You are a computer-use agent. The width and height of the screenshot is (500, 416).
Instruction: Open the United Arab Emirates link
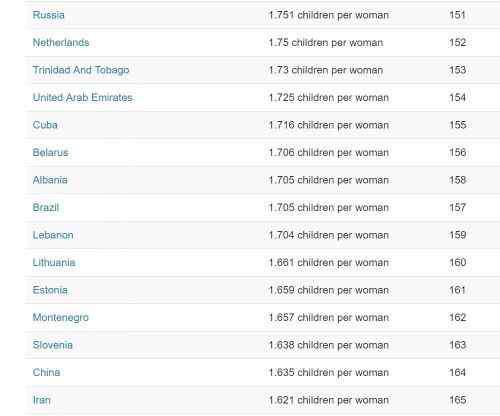(82, 98)
